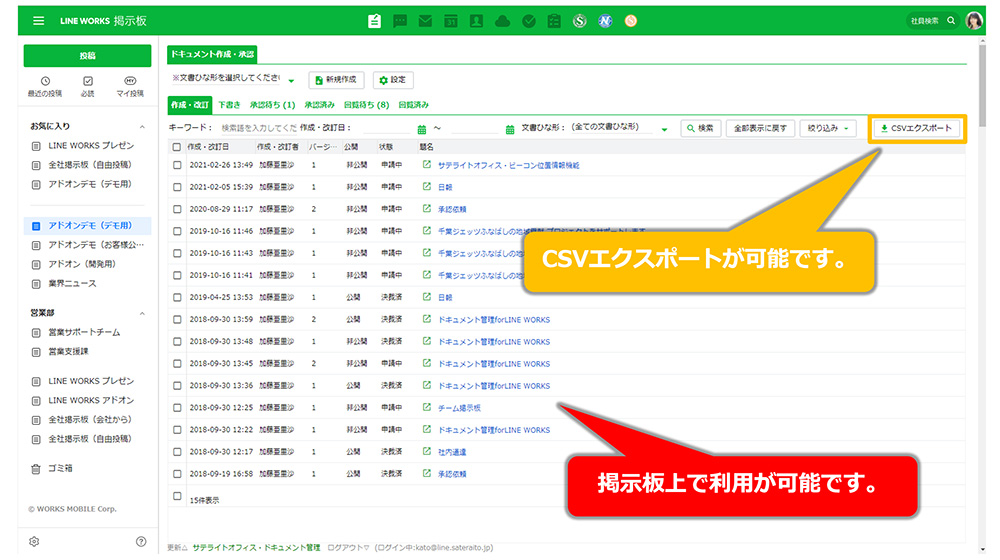Open the 2018-09-19 16:58 document in a new window

[427, 473]
